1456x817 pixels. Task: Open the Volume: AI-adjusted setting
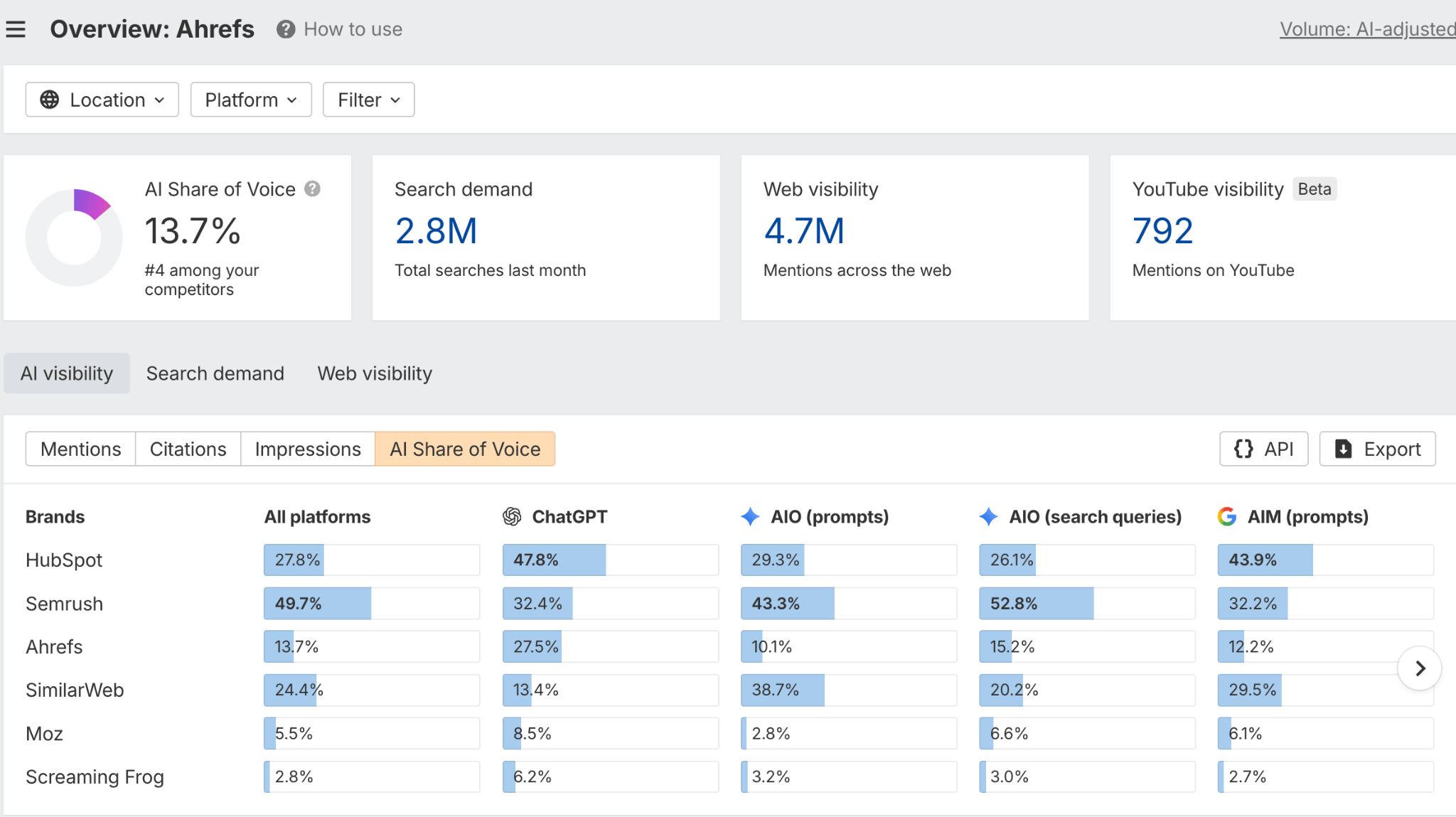1368,29
